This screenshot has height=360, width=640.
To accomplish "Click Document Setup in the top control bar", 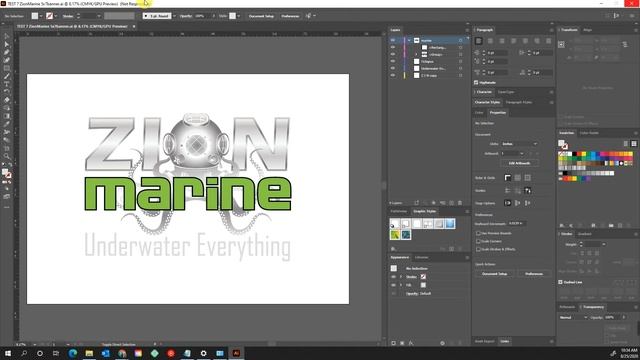I will [261, 16].
